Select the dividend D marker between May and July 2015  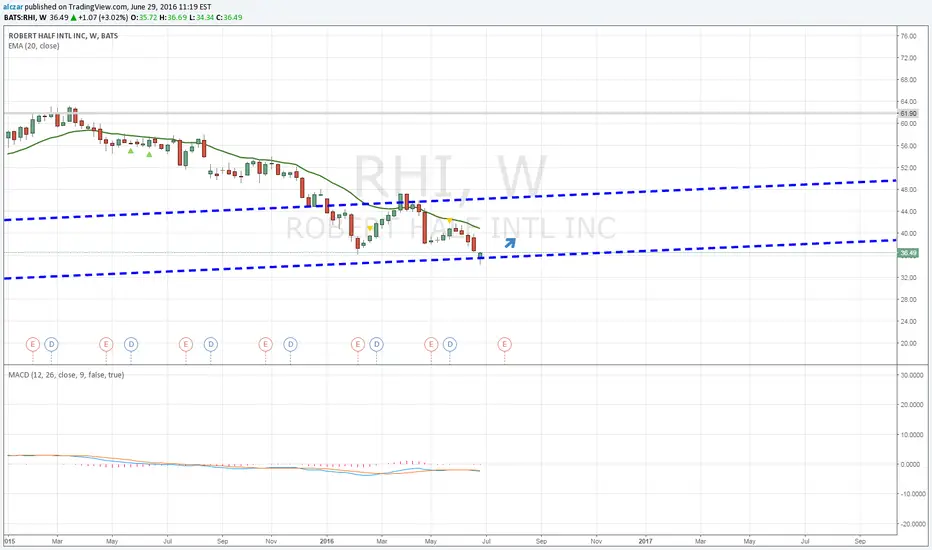coord(131,344)
